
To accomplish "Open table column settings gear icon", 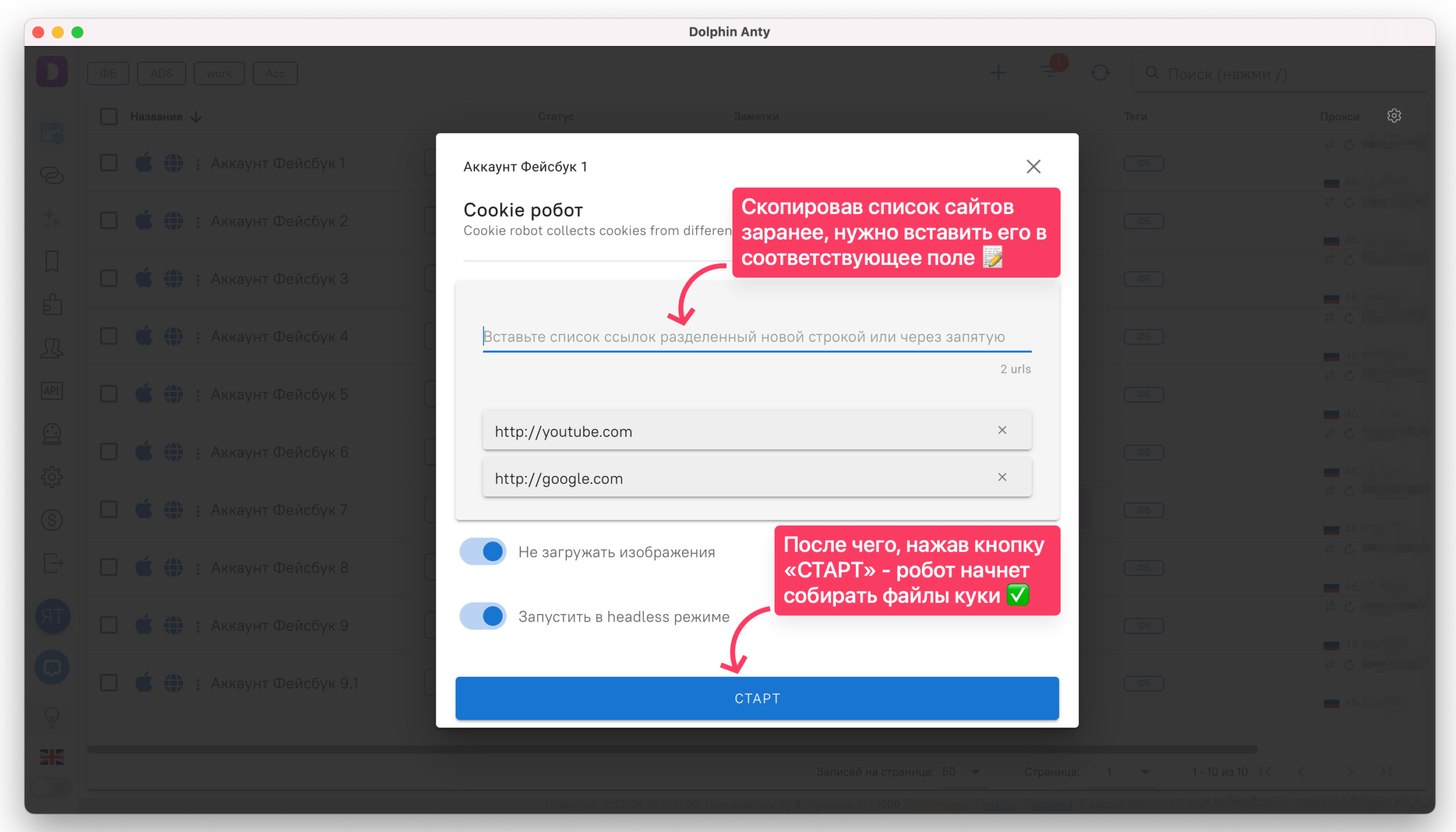I will pyautogui.click(x=1393, y=116).
